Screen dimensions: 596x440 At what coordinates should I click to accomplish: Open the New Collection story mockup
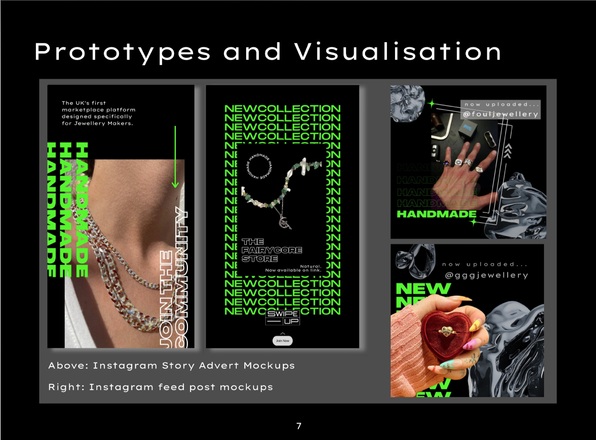click(282, 216)
